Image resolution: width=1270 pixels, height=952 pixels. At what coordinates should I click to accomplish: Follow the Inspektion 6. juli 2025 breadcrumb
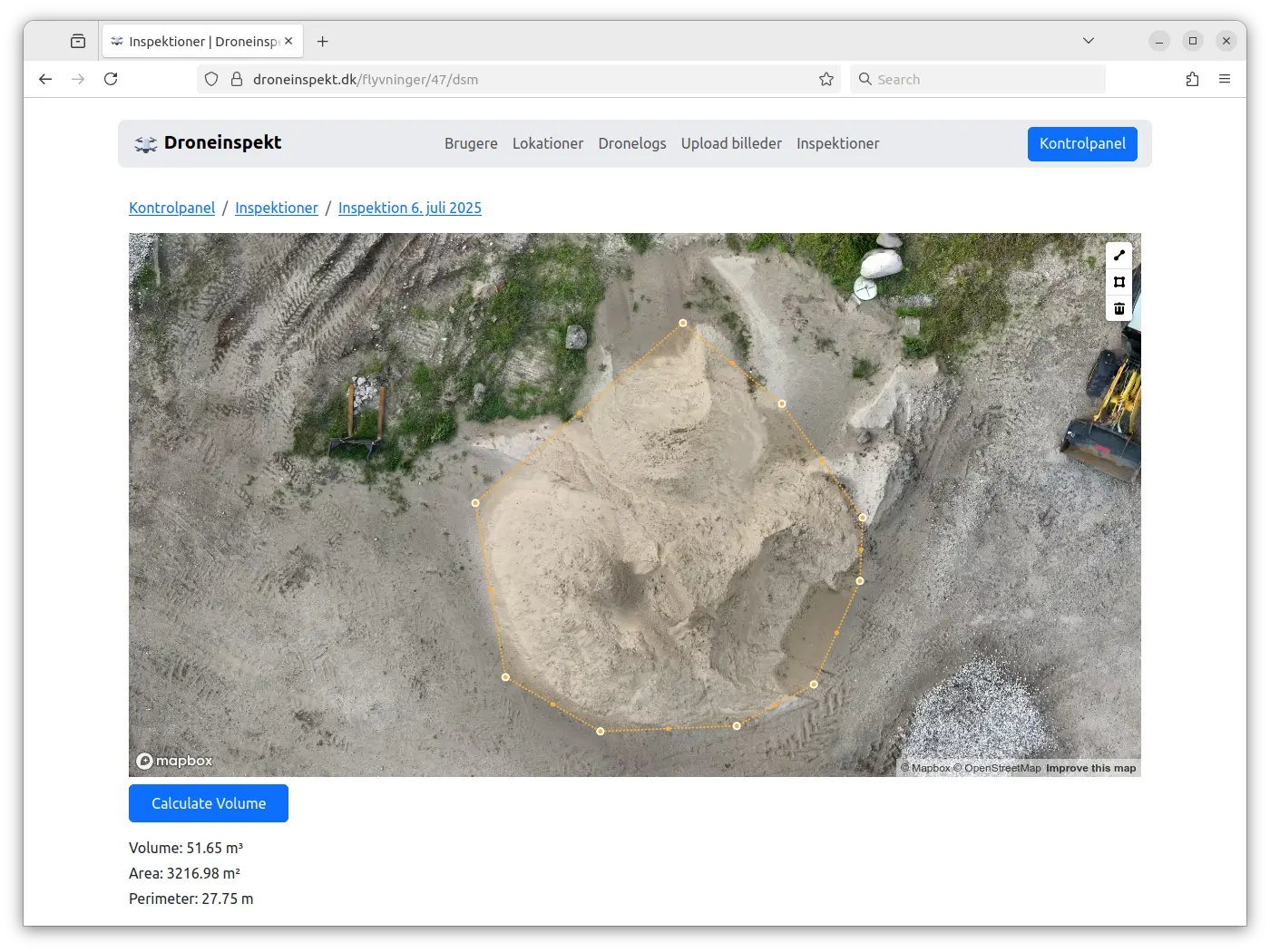[x=409, y=208]
